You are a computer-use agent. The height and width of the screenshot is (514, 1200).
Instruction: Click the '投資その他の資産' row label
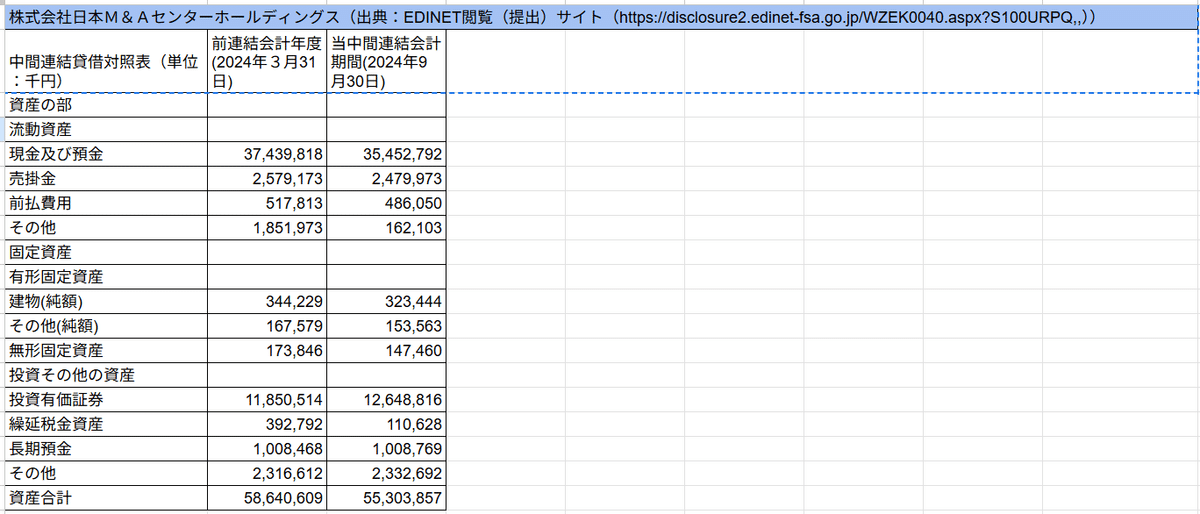click(x=106, y=375)
